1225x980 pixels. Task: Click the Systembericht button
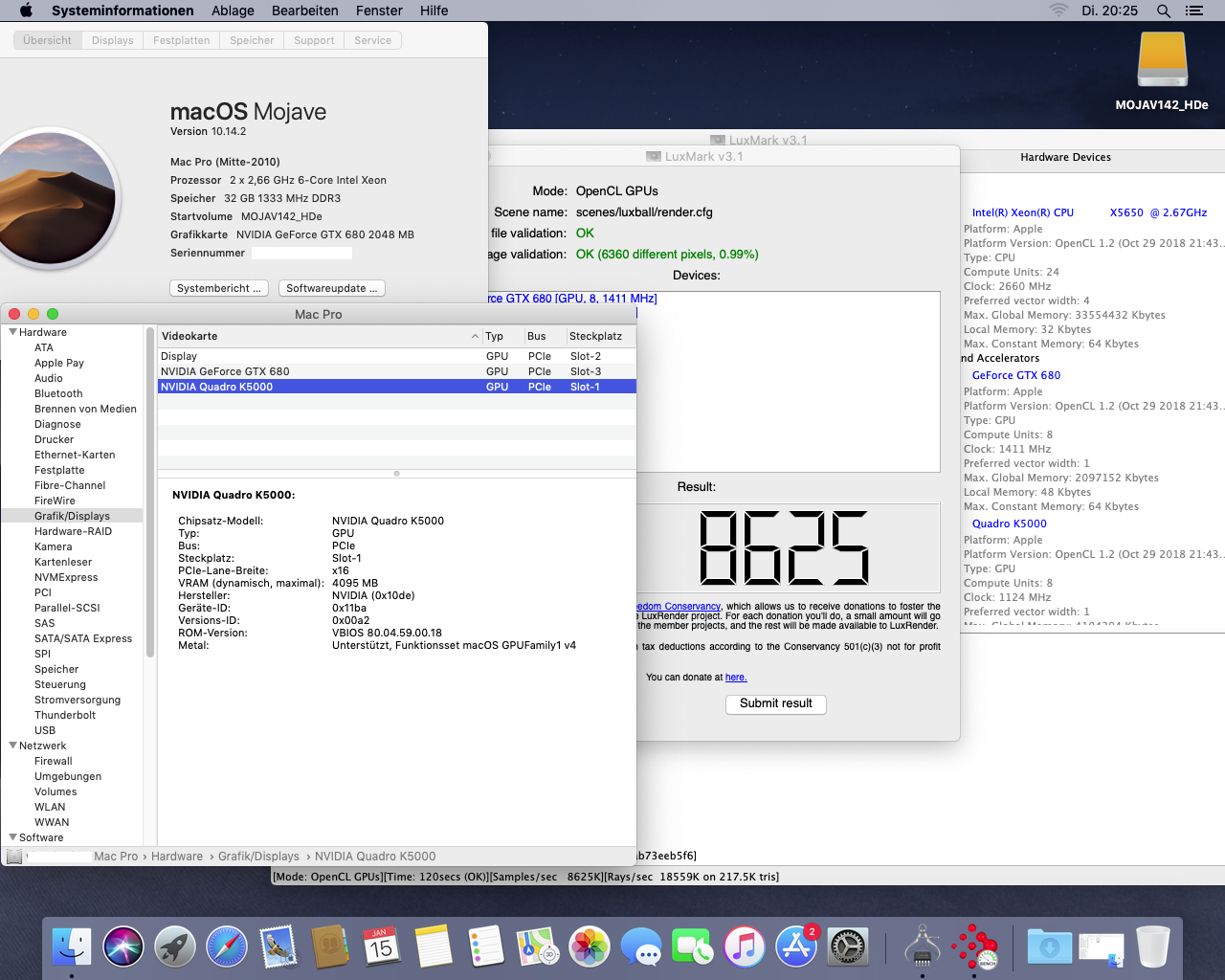click(x=218, y=288)
